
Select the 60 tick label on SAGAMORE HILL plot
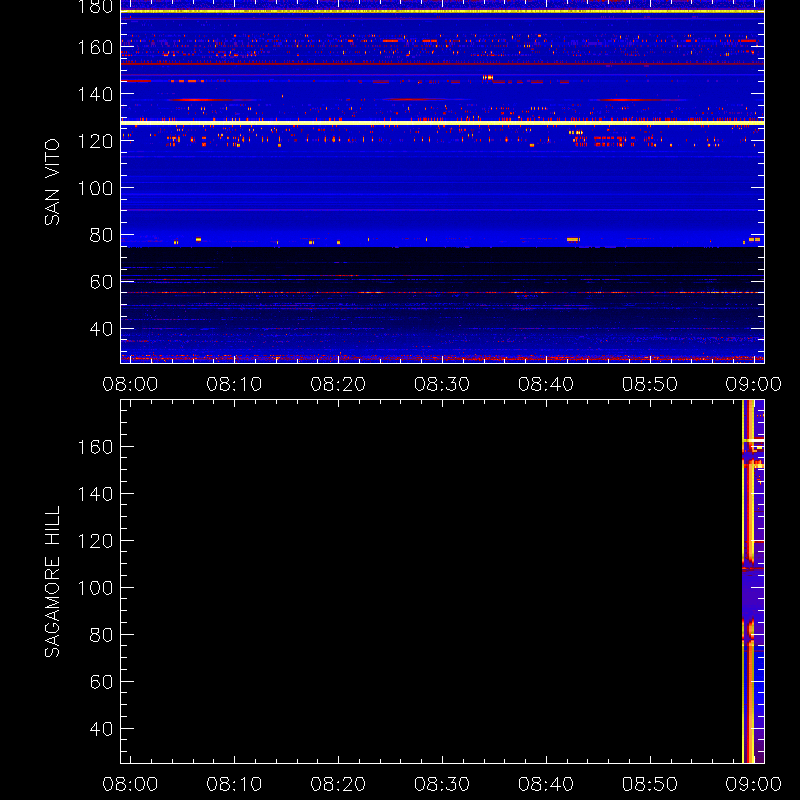101,682
